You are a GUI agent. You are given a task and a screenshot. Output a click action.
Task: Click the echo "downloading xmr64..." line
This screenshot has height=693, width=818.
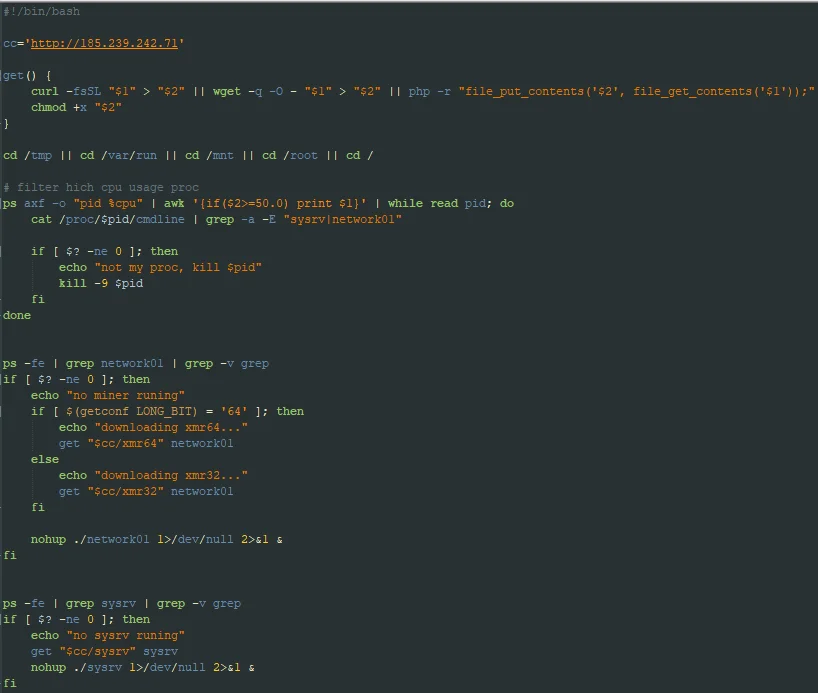coord(153,427)
